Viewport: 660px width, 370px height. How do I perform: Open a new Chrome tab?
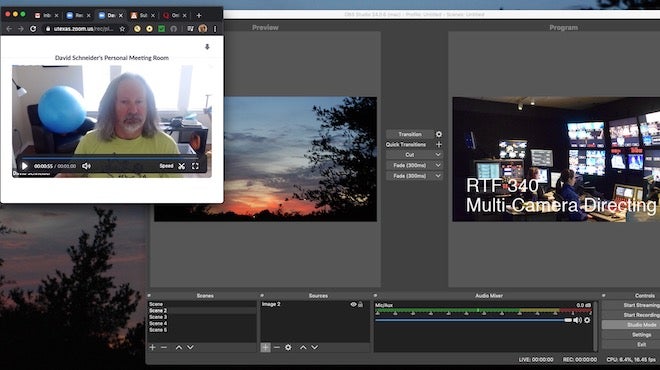(x=199, y=15)
